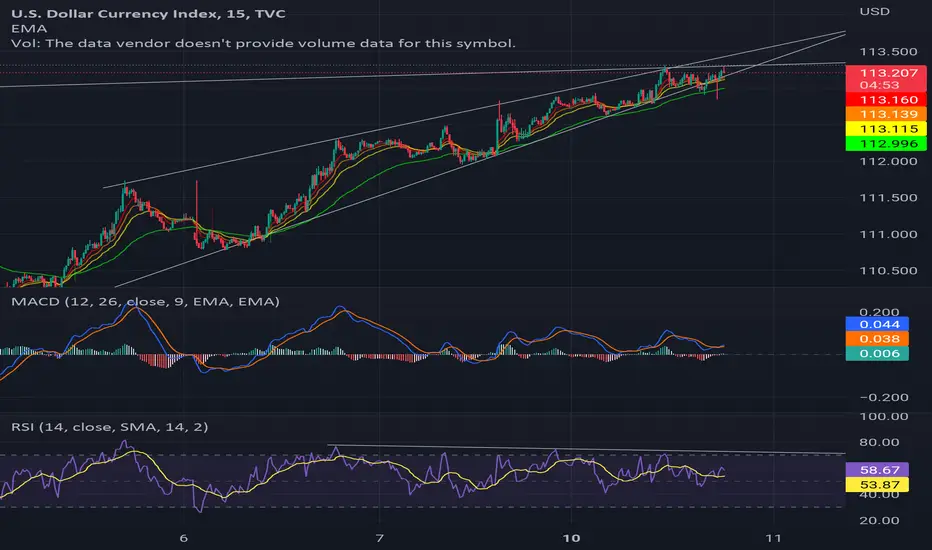The height and width of the screenshot is (550, 932).
Task: Click the 112.000 price axis tick
Action: [x=888, y=161]
